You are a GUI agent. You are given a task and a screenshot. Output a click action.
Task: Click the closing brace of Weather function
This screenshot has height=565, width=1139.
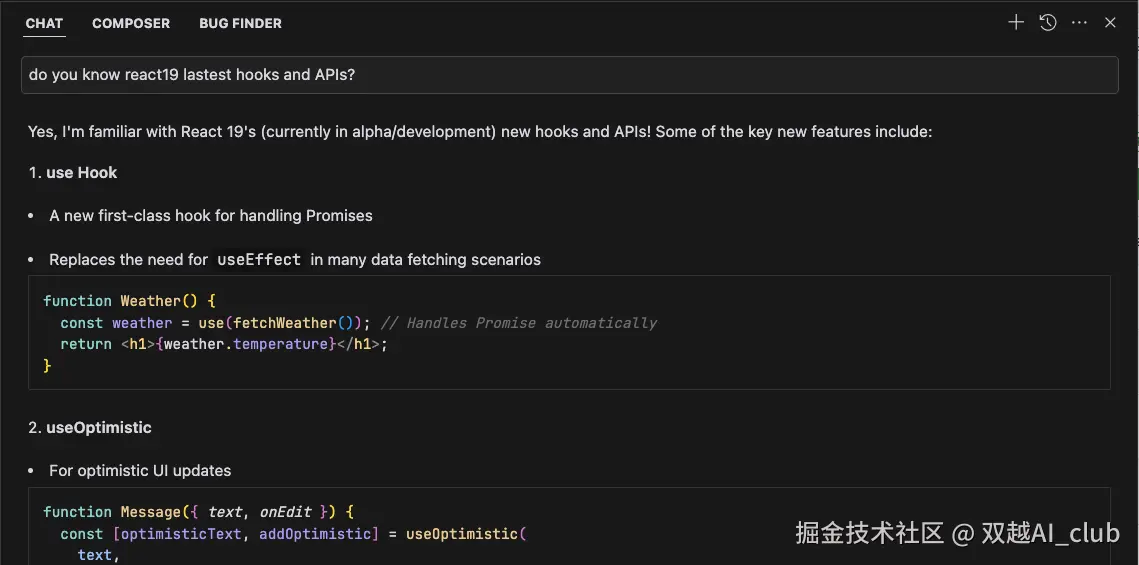tap(47, 365)
